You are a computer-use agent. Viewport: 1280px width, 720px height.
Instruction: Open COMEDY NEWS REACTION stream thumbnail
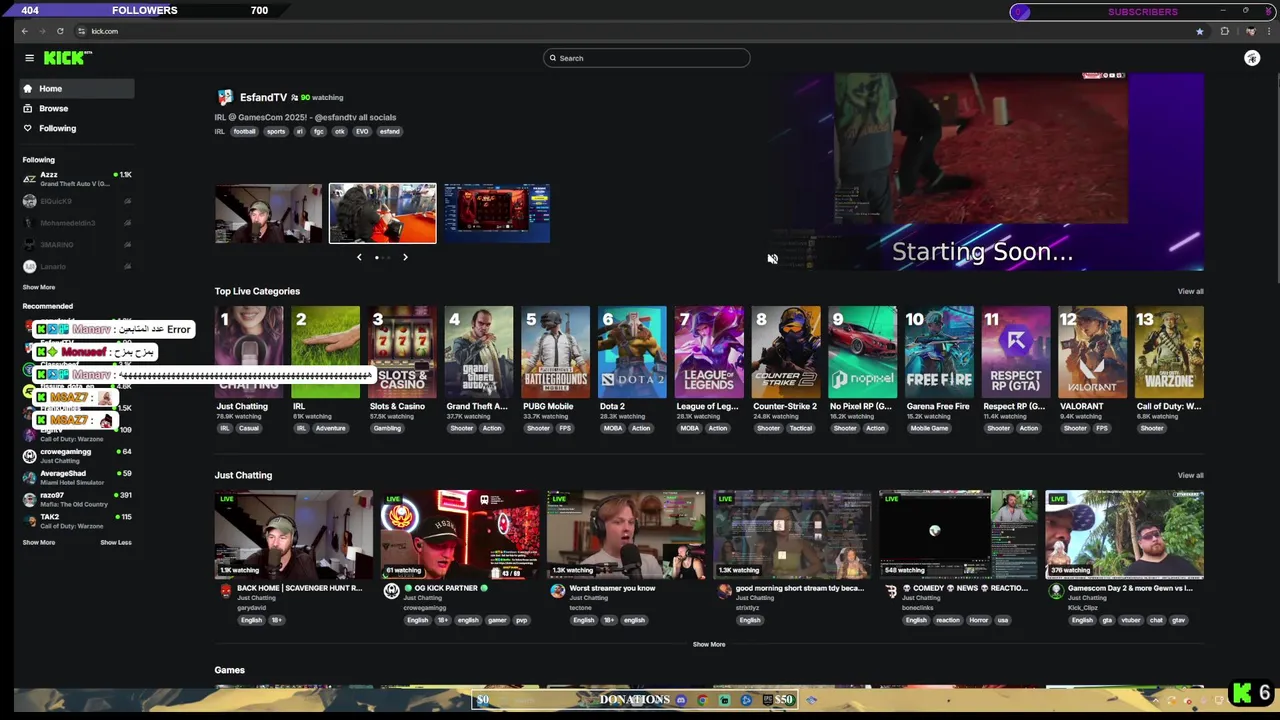(x=958, y=535)
